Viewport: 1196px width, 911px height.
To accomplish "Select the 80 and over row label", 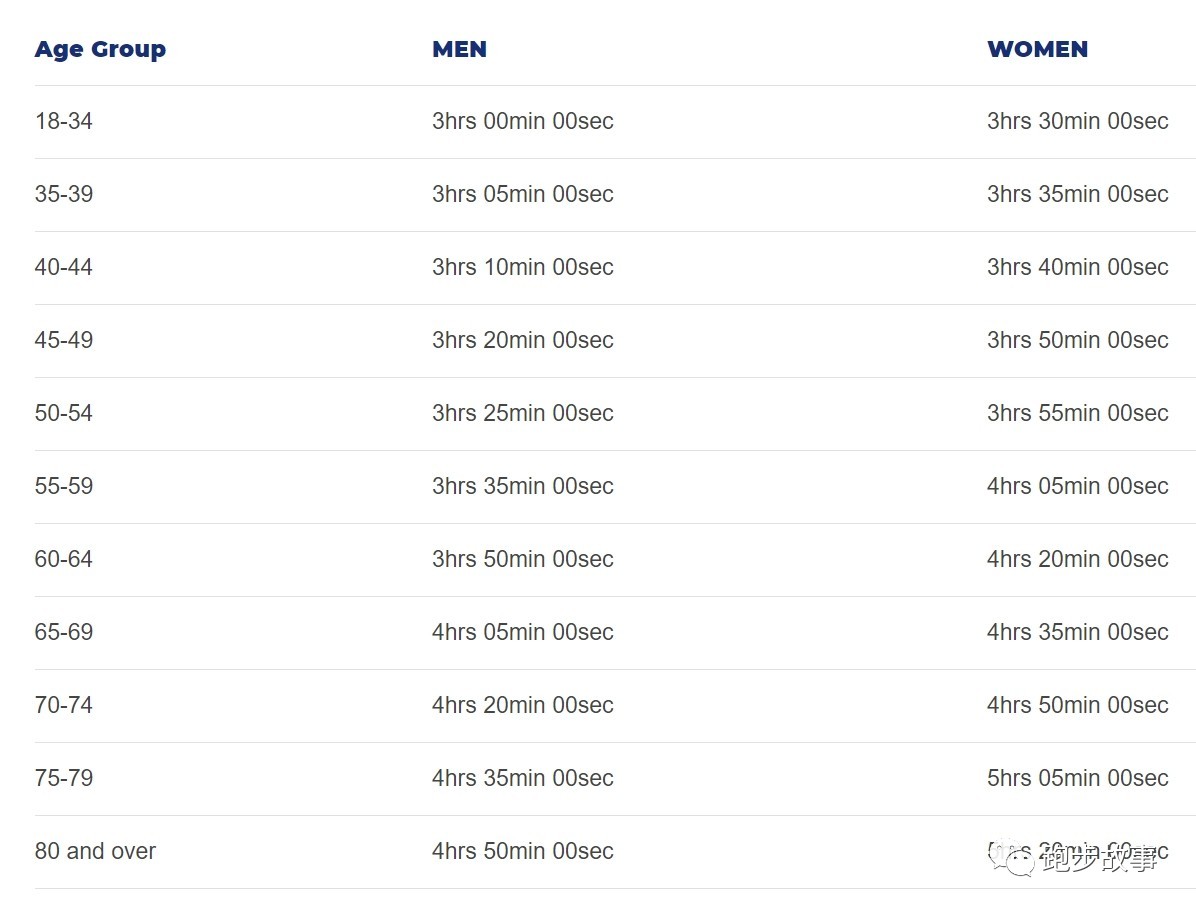I will coord(95,851).
